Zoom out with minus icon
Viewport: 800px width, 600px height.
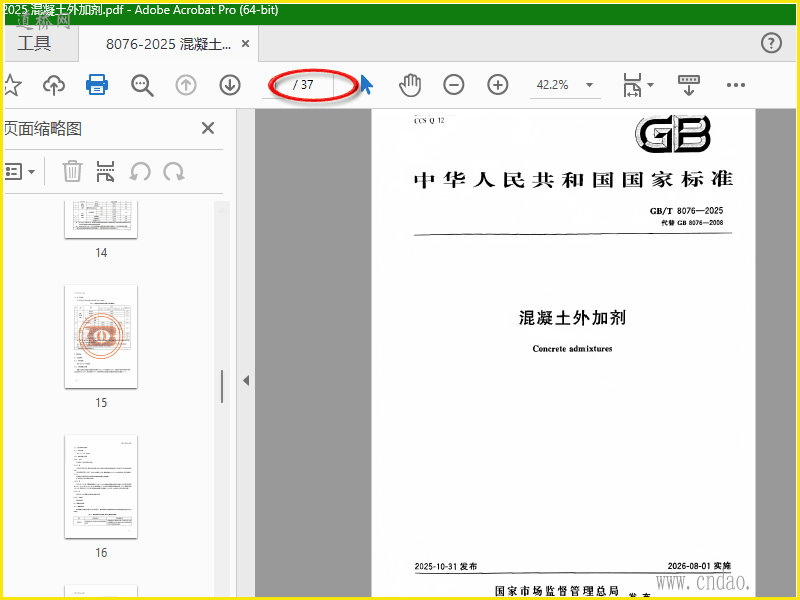coord(454,85)
